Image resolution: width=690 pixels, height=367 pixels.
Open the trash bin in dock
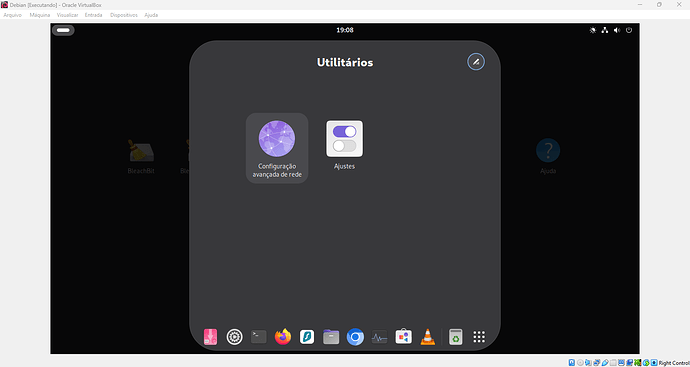[x=455, y=337]
